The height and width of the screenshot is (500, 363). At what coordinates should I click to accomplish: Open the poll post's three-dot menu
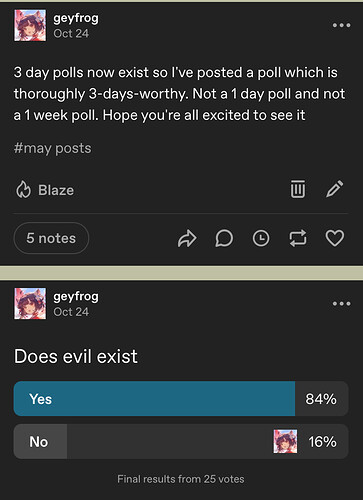point(341,304)
